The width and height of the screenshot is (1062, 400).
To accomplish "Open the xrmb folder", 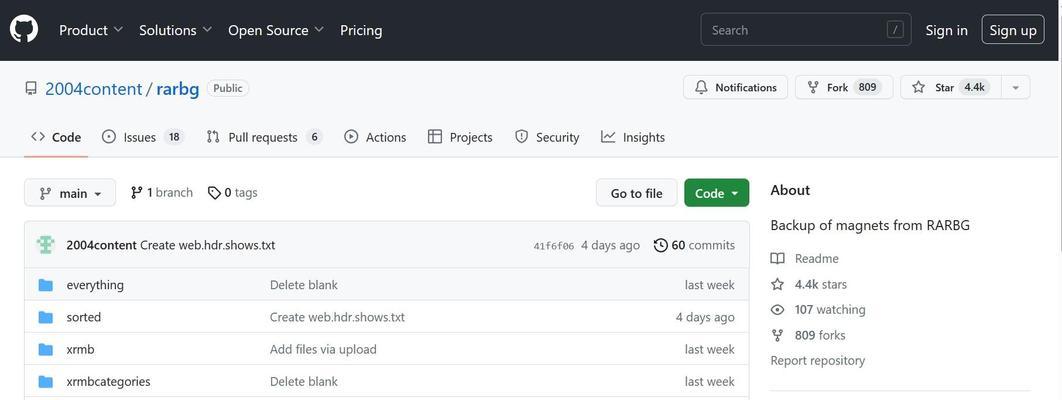I will coord(80,349).
